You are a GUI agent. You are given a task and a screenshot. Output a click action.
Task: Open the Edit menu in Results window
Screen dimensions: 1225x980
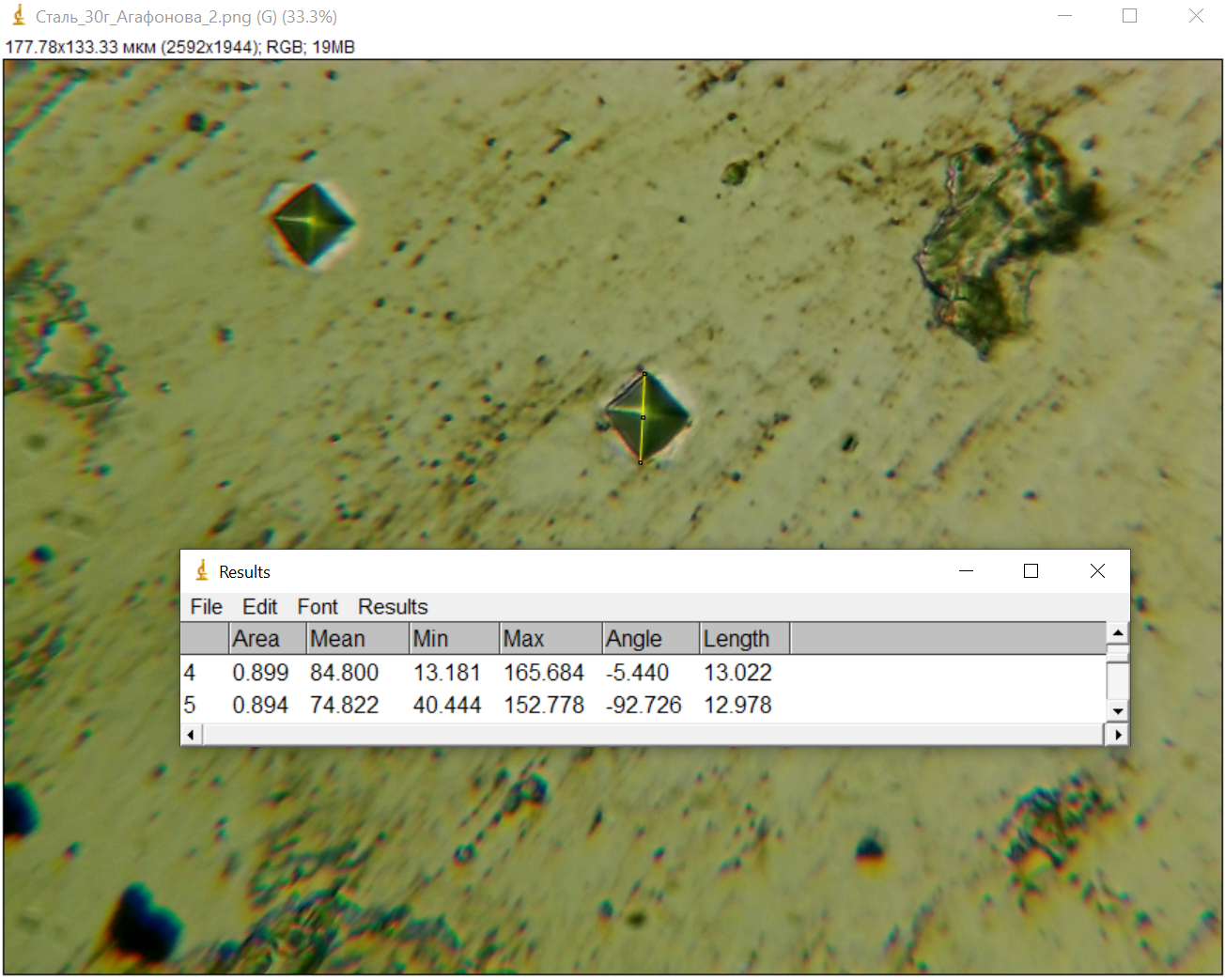(x=259, y=607)
